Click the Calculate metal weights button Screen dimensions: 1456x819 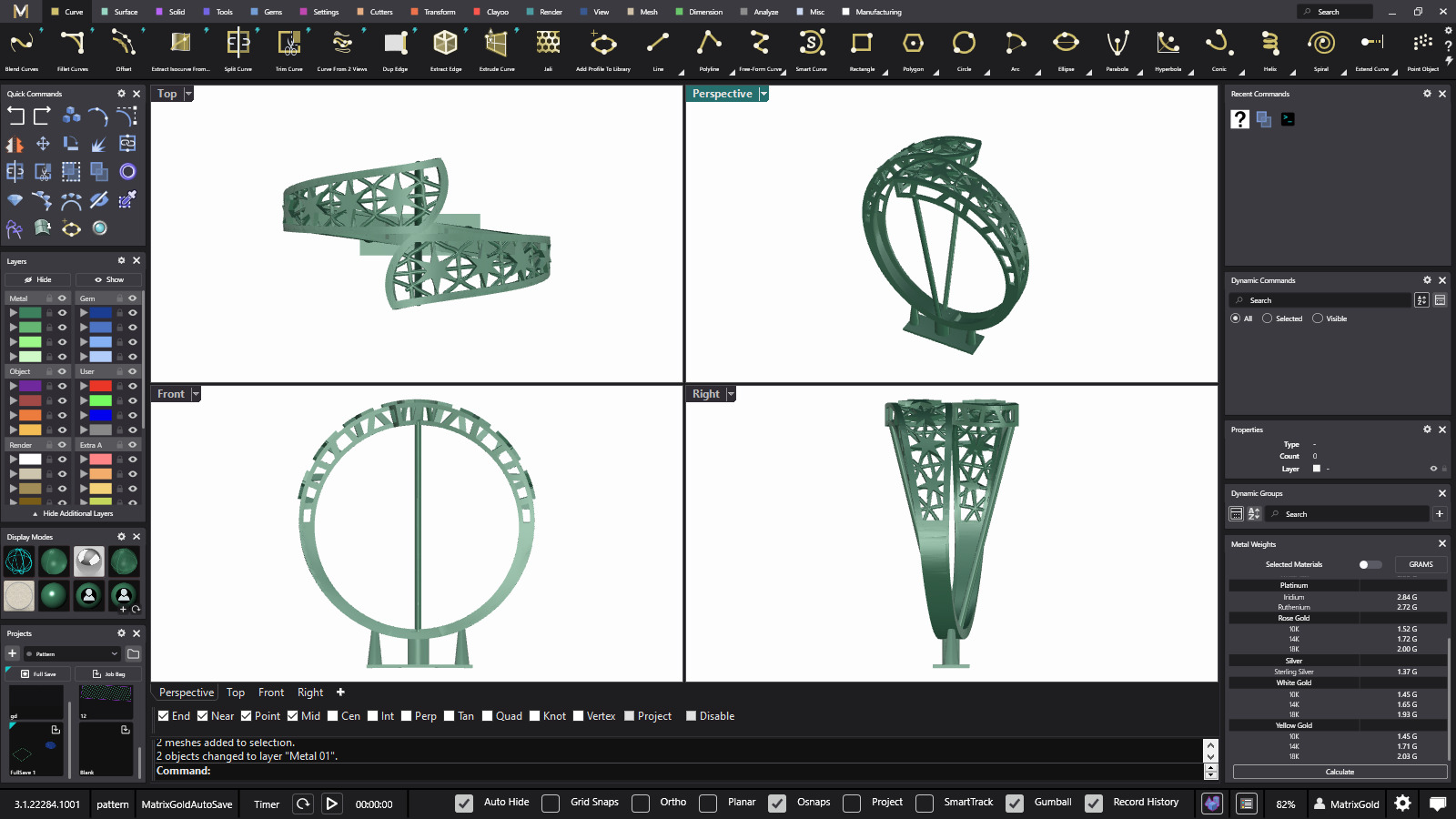[1340, 772]
